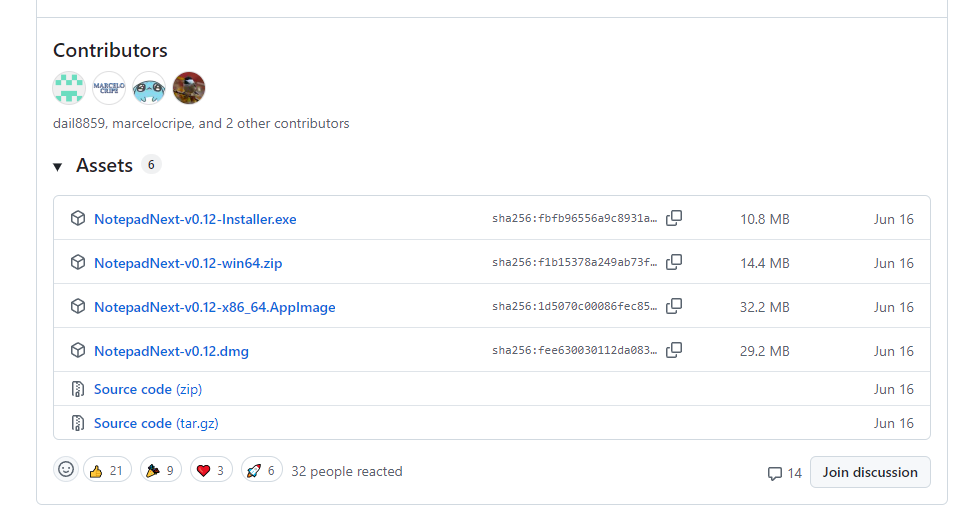Download NotepadNext-v0.12-x86_64.AppImage
The height and width of the screenshot is (513, 960).
(x=215, y=307)
